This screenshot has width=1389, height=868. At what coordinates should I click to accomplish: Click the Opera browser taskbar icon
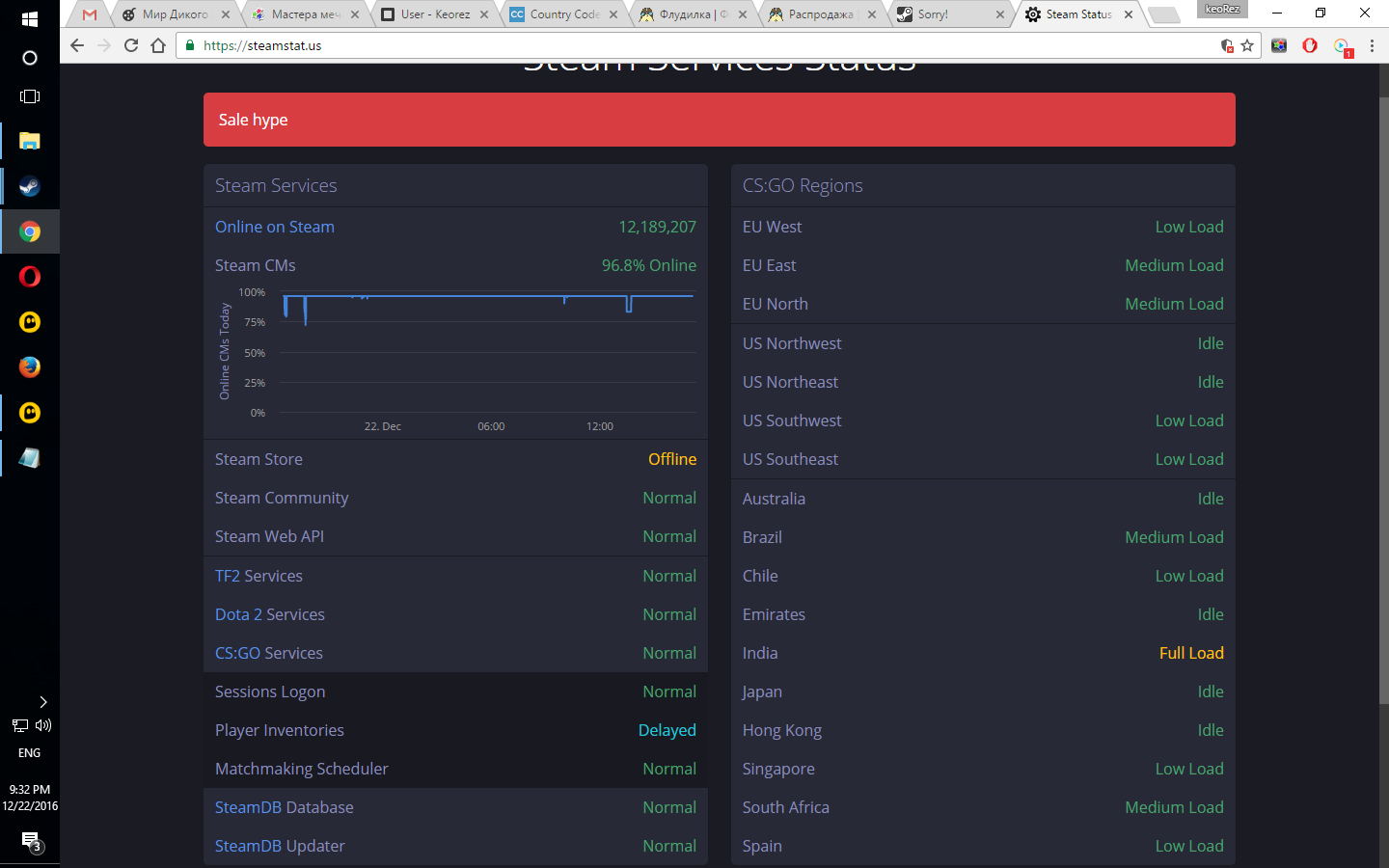(30, 277)
